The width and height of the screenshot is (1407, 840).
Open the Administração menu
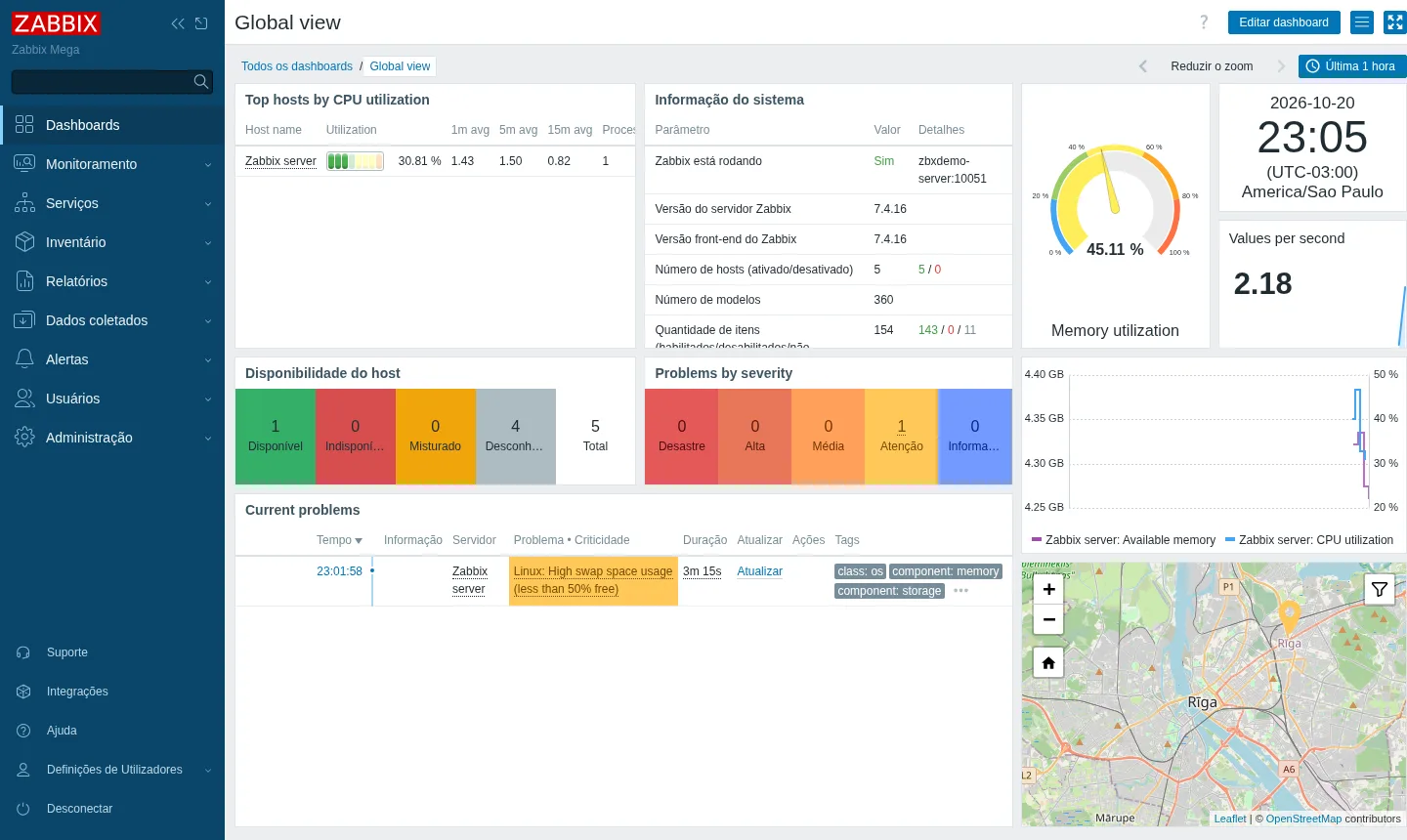(112, 438)
